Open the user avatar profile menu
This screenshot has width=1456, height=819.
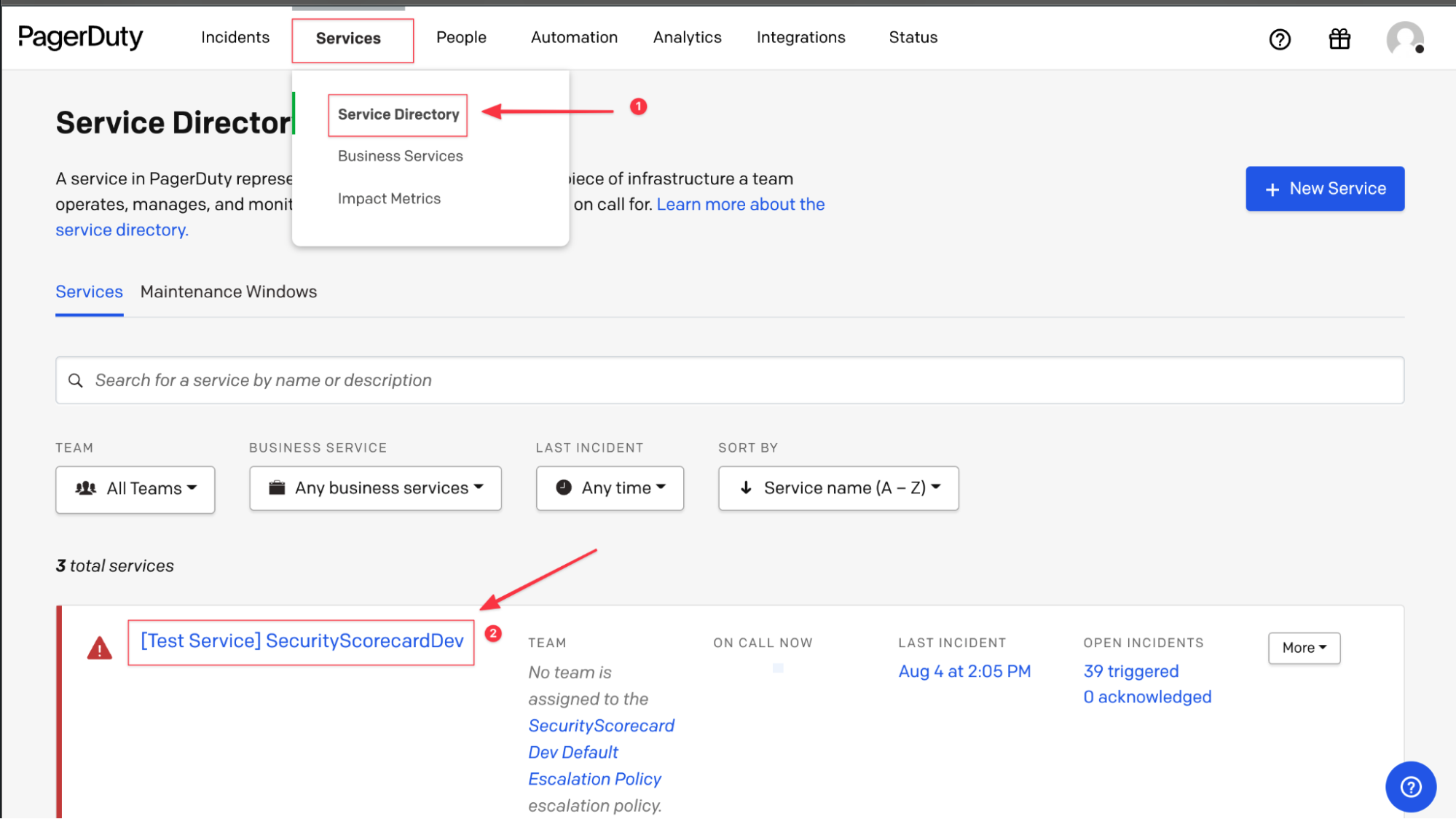coord(1405,39)
